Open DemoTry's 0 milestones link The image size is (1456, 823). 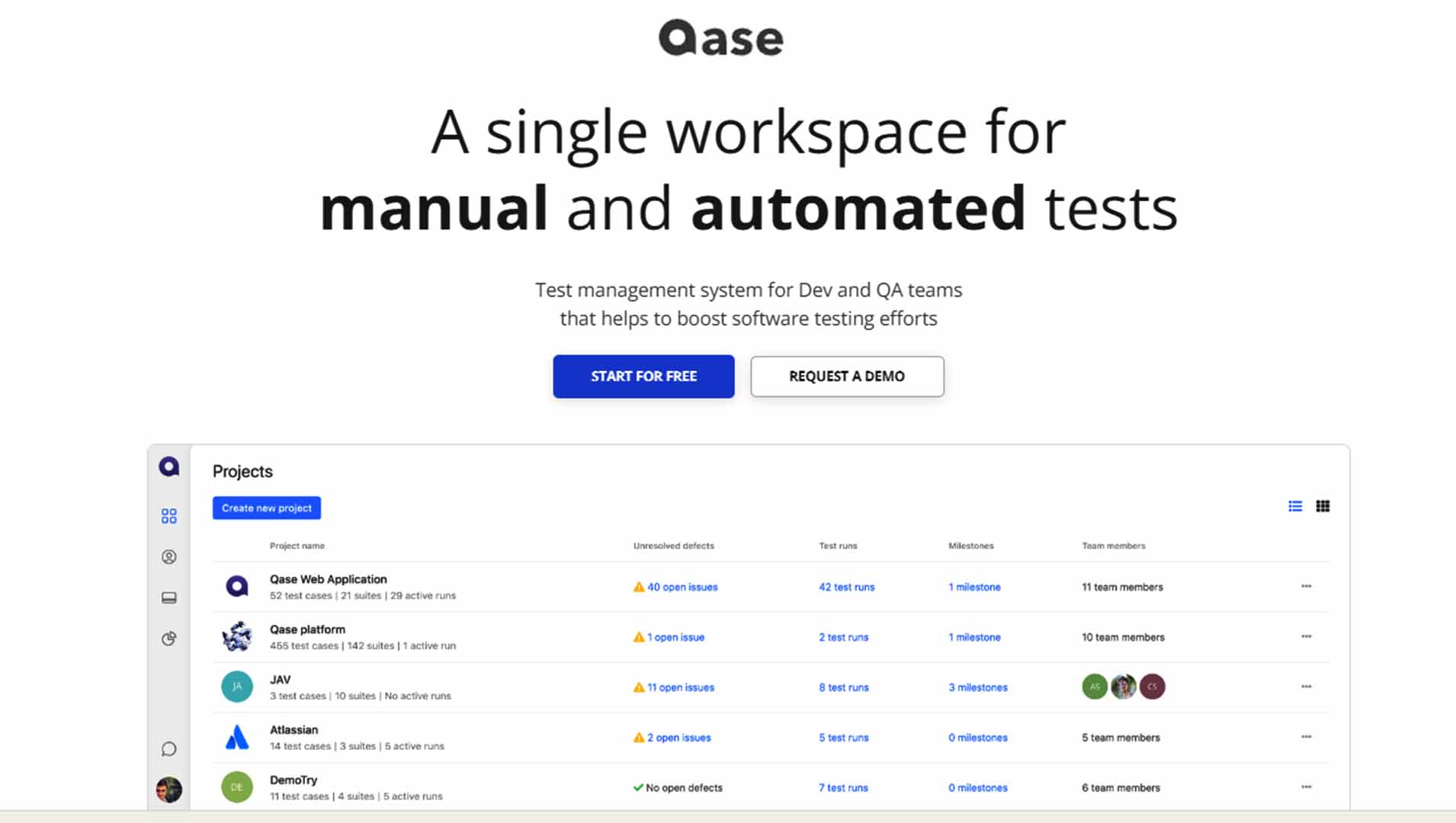tap(978, 788)
